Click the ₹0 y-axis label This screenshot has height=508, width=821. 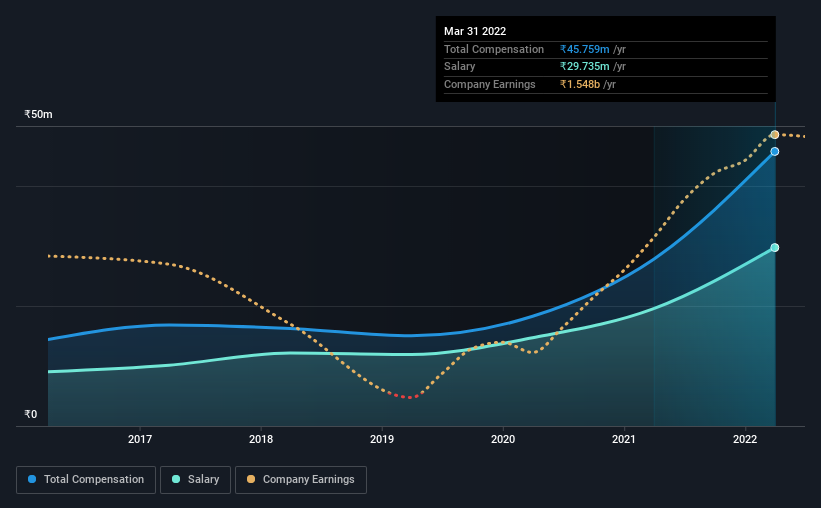click(31, 414)
